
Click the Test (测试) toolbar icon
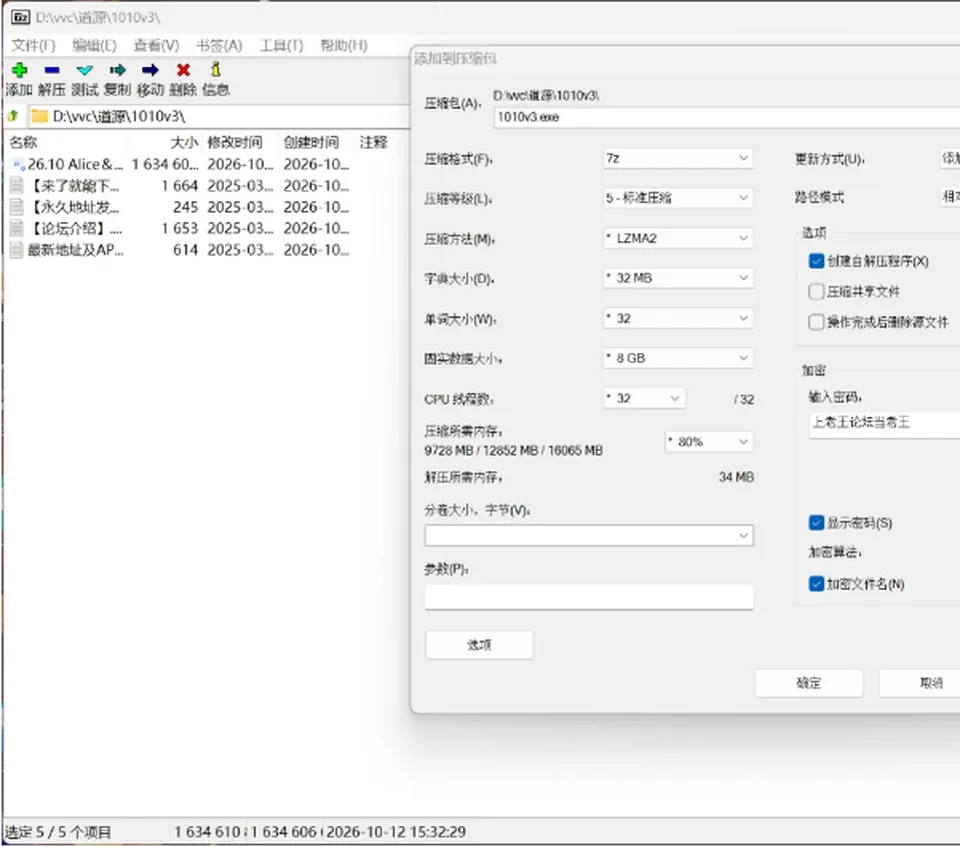click(x=84, y=70)
